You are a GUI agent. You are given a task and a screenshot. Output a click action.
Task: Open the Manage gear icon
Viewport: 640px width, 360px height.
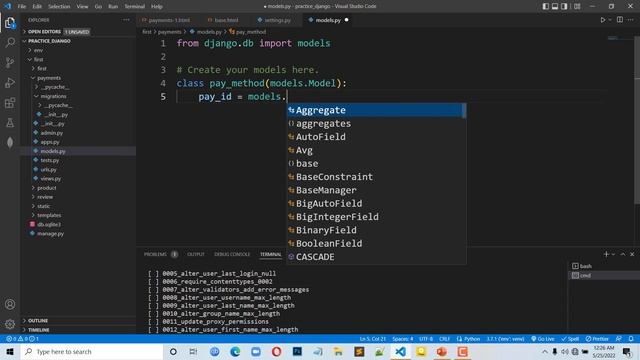(x=10, y=324)
